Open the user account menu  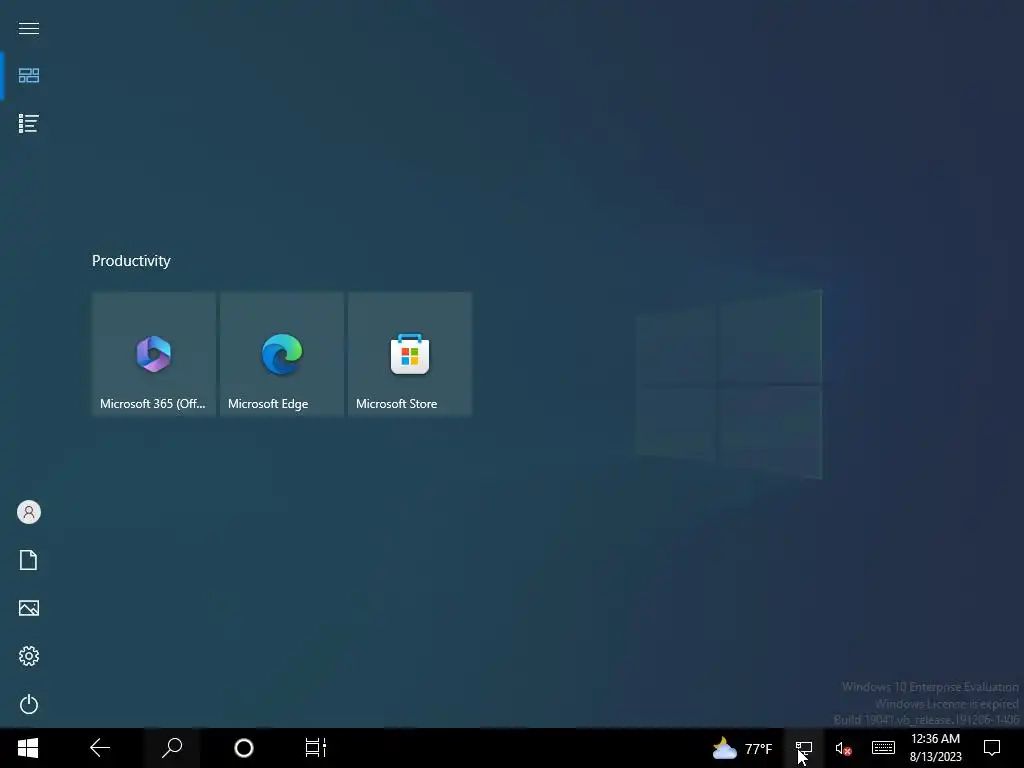[x=29, y=512]
